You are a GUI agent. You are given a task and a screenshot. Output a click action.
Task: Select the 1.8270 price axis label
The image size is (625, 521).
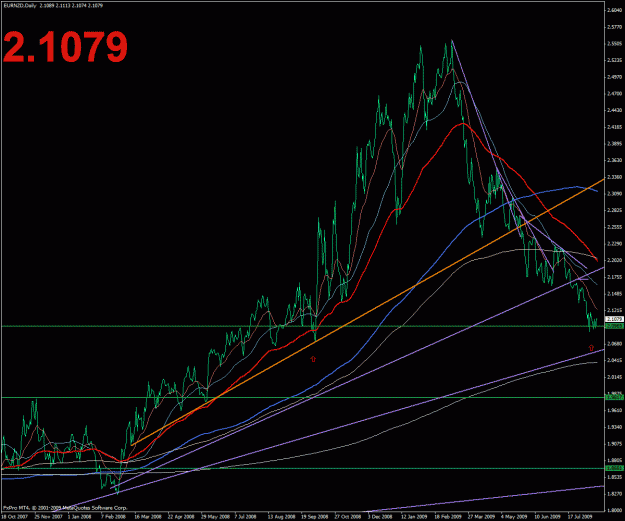click(615, 493)
